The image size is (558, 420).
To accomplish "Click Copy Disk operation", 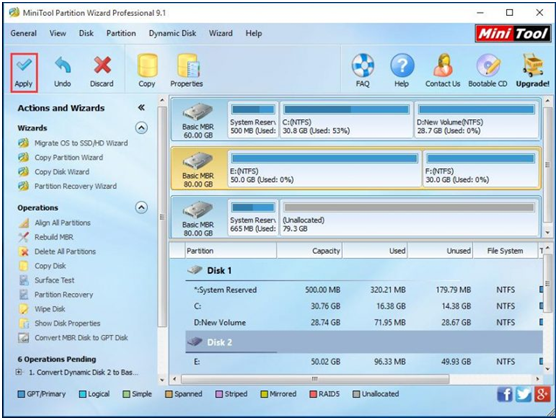I will point(50,266).
